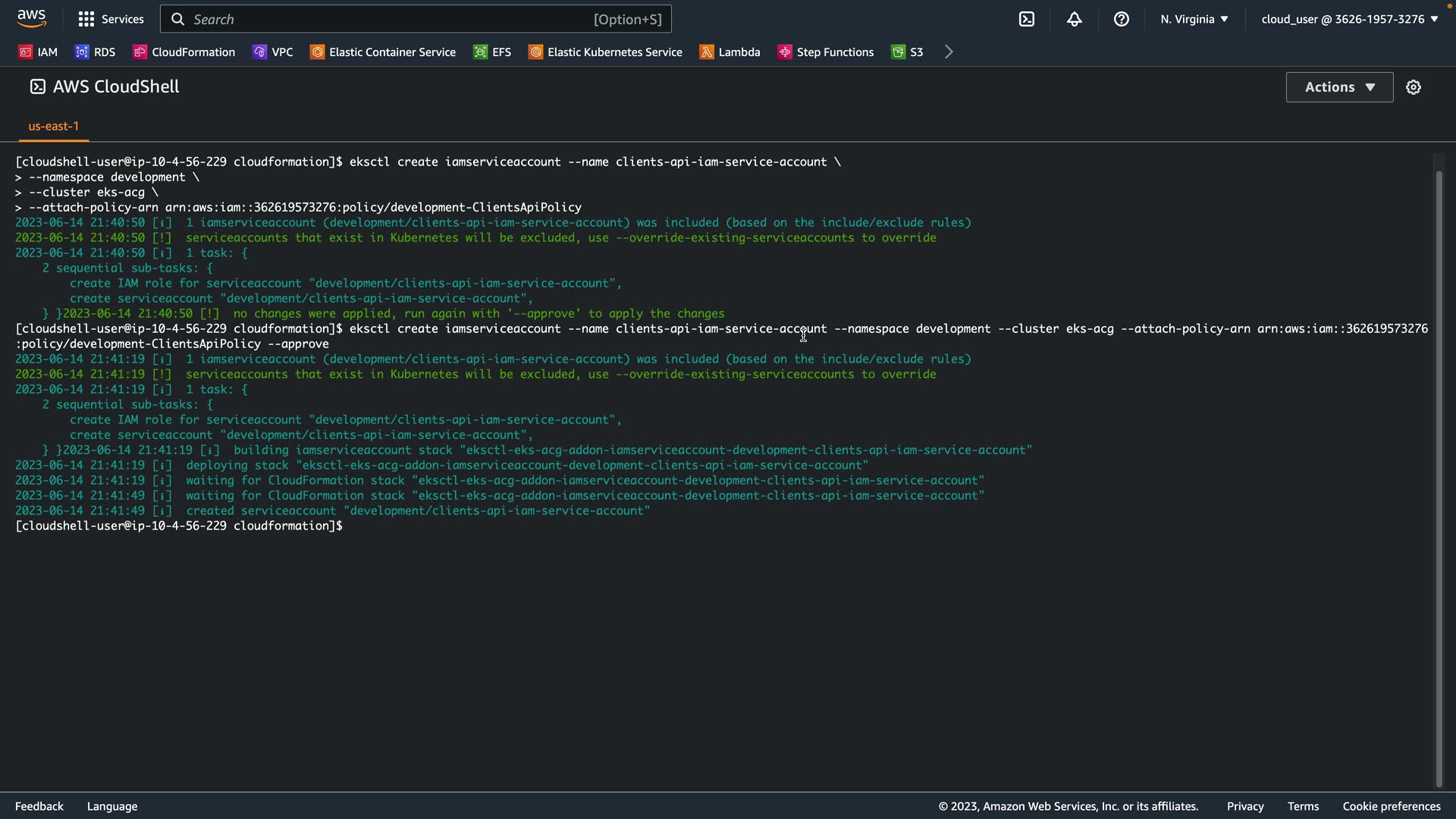The width and height of the screenshot is (1456, 819).
Task: Open the Actions dropdown
Action: coord(1339,87)
